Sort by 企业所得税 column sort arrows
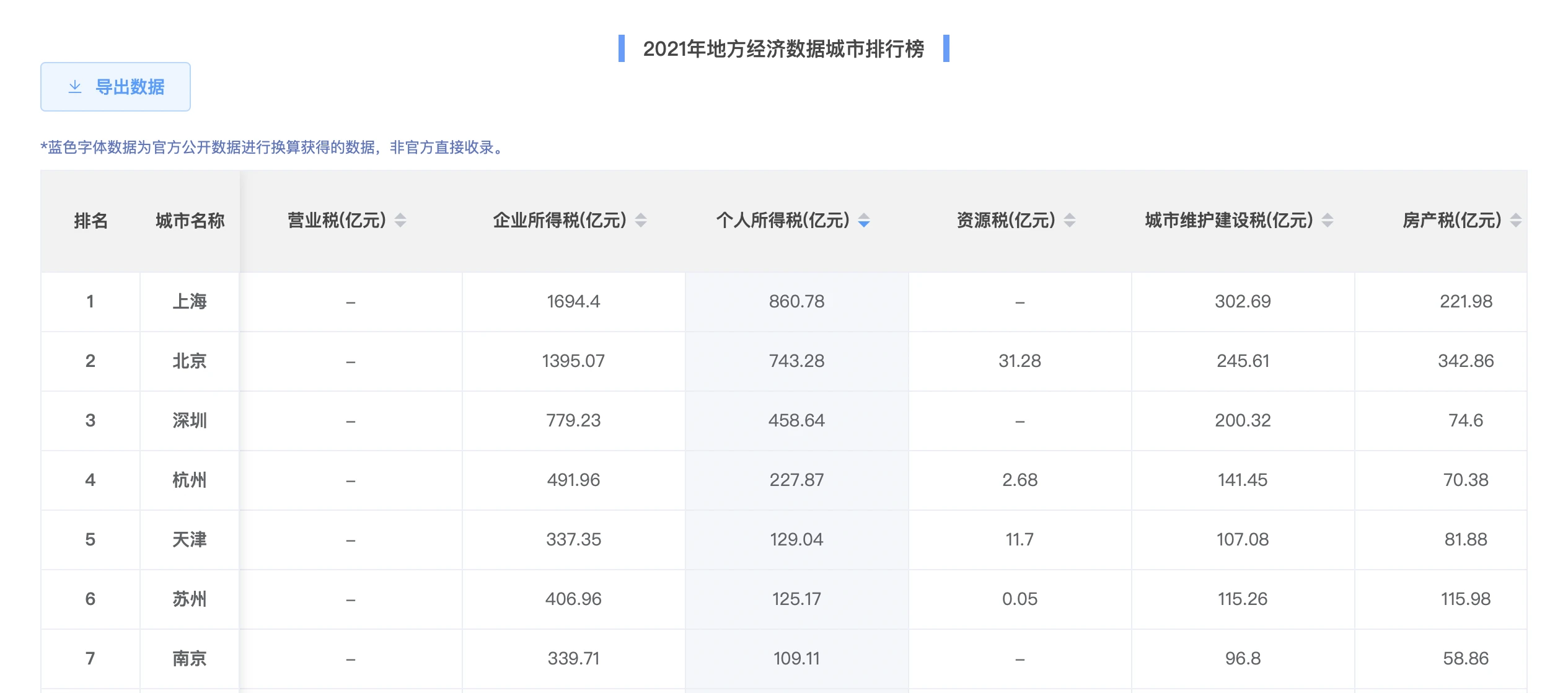This screenshot has height=693, width=1568. pos(641,220)
